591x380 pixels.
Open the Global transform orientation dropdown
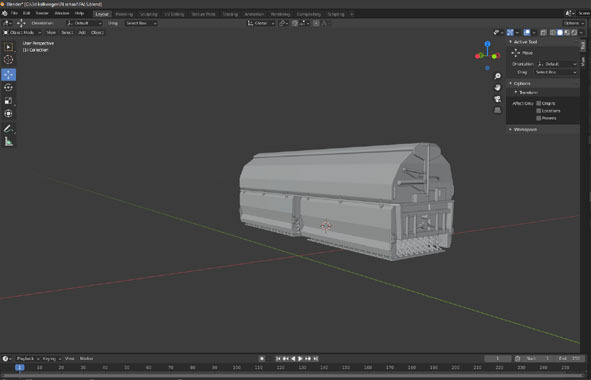(261, 23)
